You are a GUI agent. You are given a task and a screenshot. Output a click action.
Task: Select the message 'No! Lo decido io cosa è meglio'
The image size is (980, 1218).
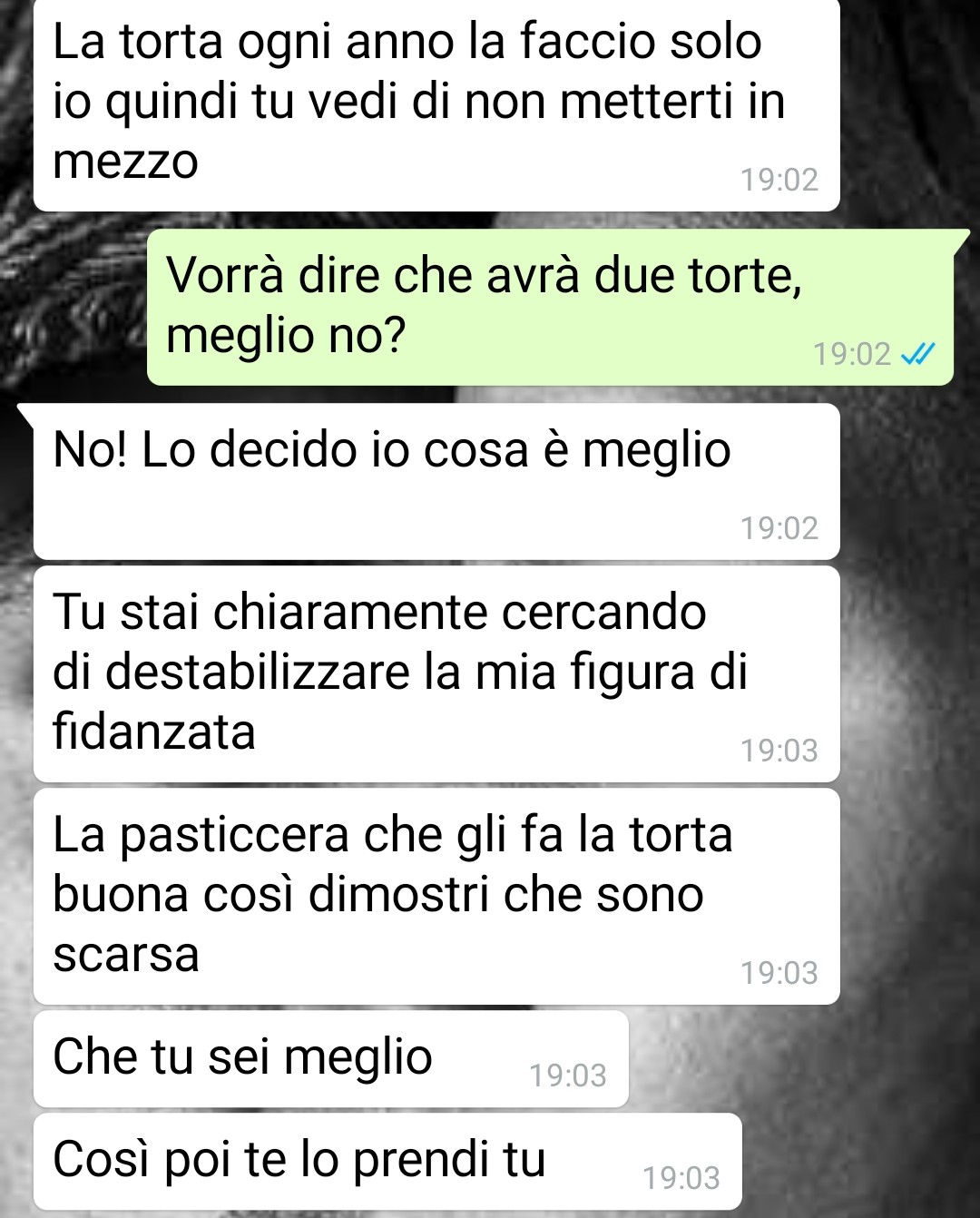pyautogui.click(x=436, y=481)
